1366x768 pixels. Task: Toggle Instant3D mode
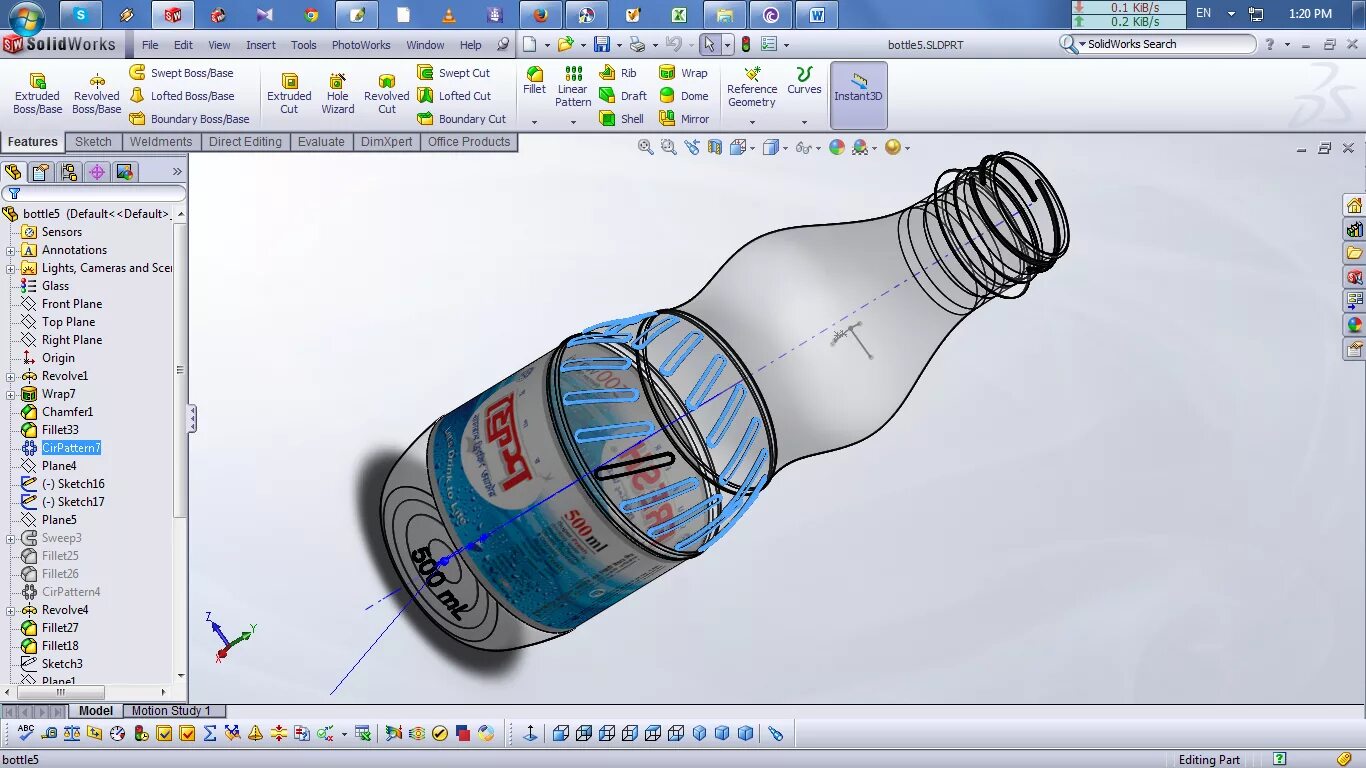(x=858, y=94)
